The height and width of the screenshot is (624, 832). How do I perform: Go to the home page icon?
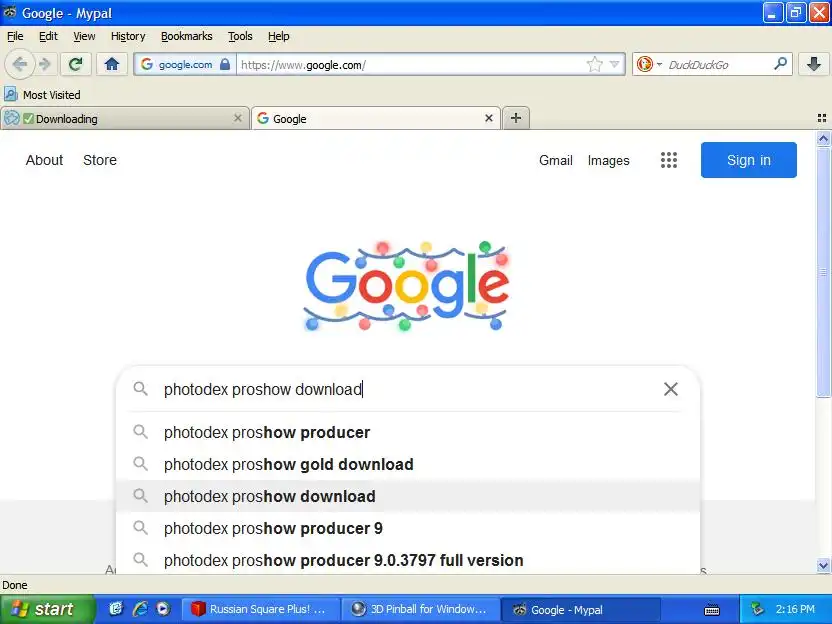pos(111,64)
